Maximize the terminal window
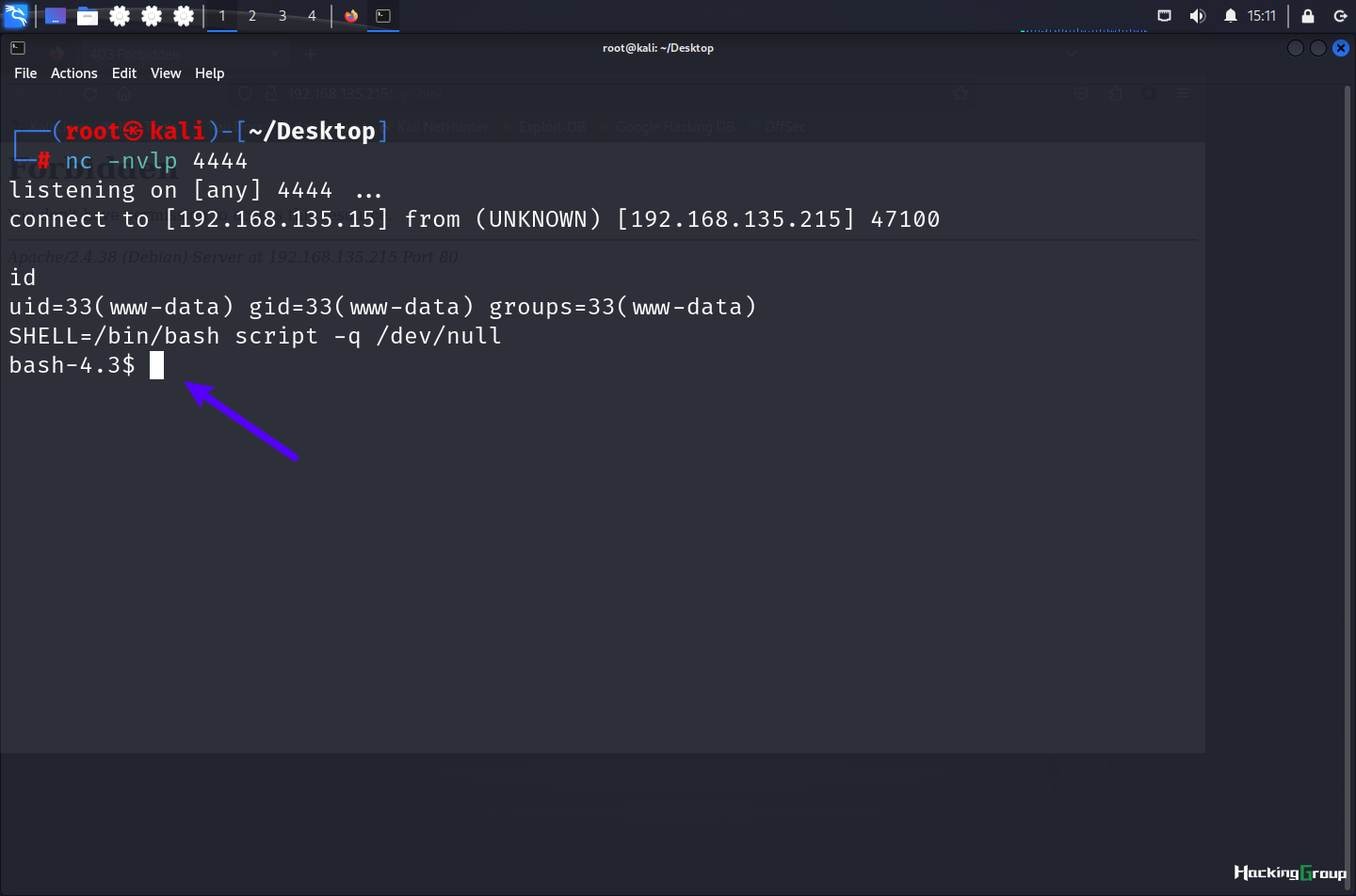This screenshot has width=1356, height=896. [x=1318, y=48]
